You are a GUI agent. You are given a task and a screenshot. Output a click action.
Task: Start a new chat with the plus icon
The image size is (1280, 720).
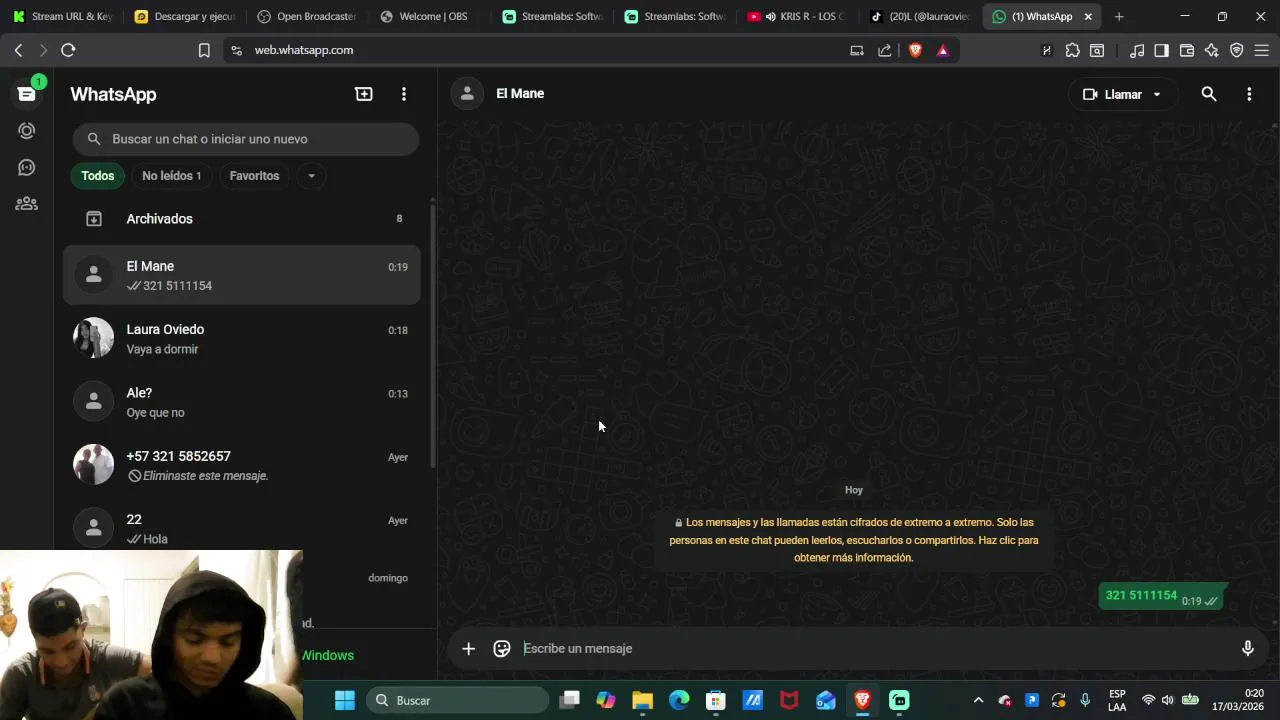pos(364,94)
